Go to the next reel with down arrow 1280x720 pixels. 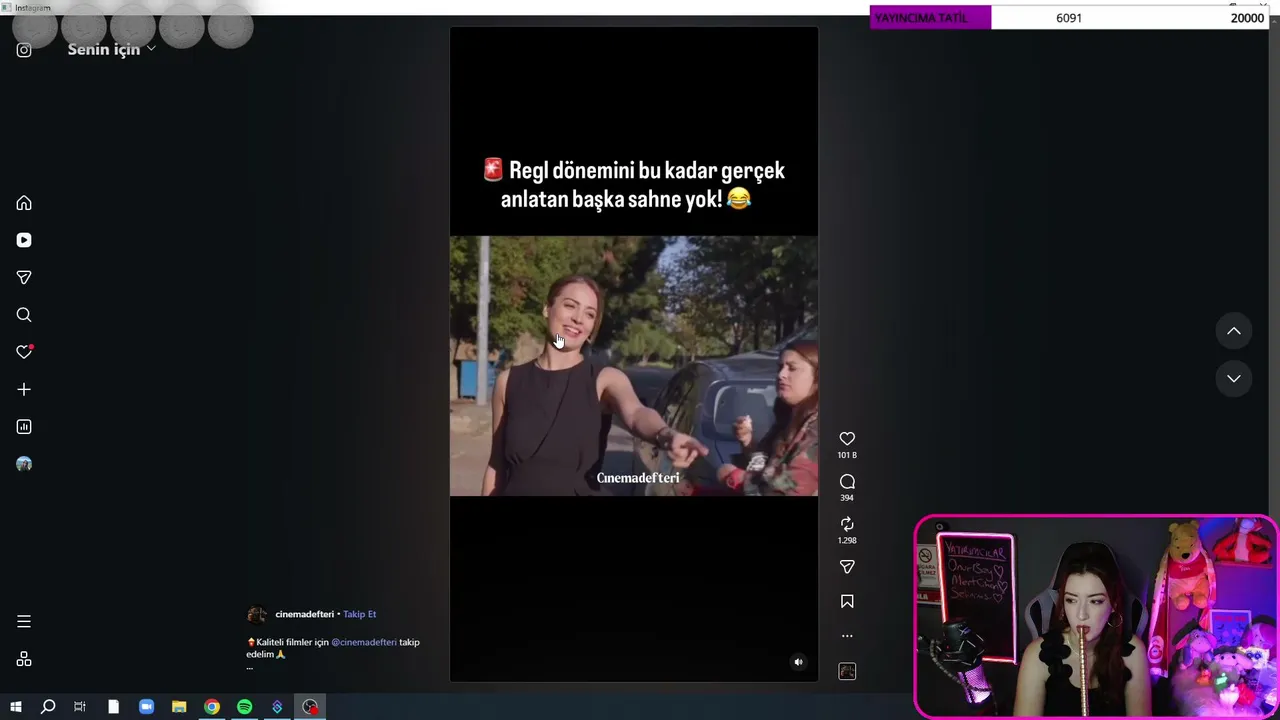pos(1234,378)
